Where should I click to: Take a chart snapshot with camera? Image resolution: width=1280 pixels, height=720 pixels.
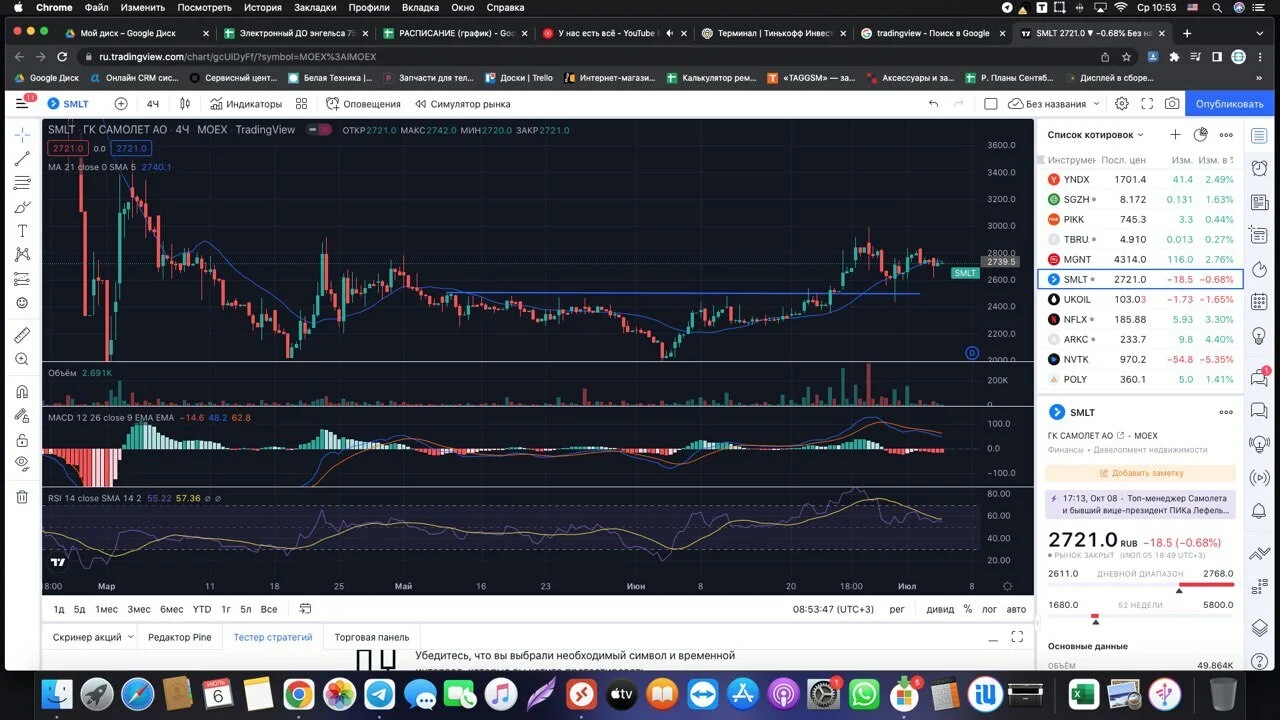[x=1172, y=104]
